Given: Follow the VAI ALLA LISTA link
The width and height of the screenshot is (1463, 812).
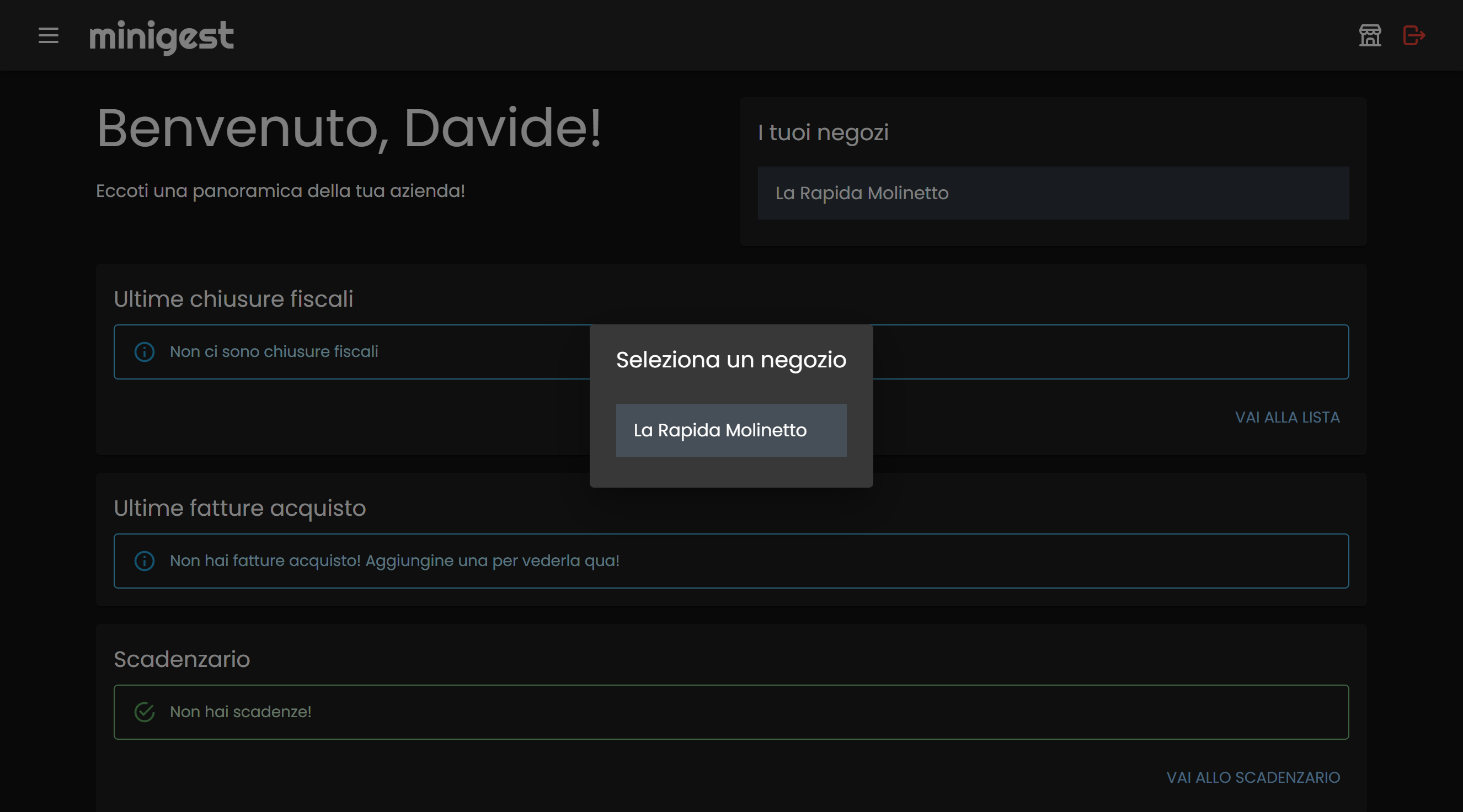Looking at the screenshot, I should 1287,418.
